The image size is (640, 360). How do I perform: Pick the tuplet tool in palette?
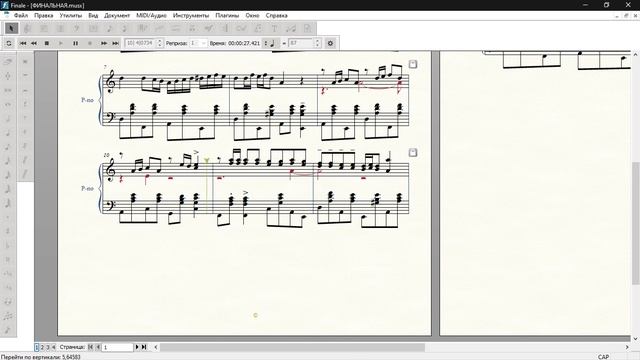point(8,316)
